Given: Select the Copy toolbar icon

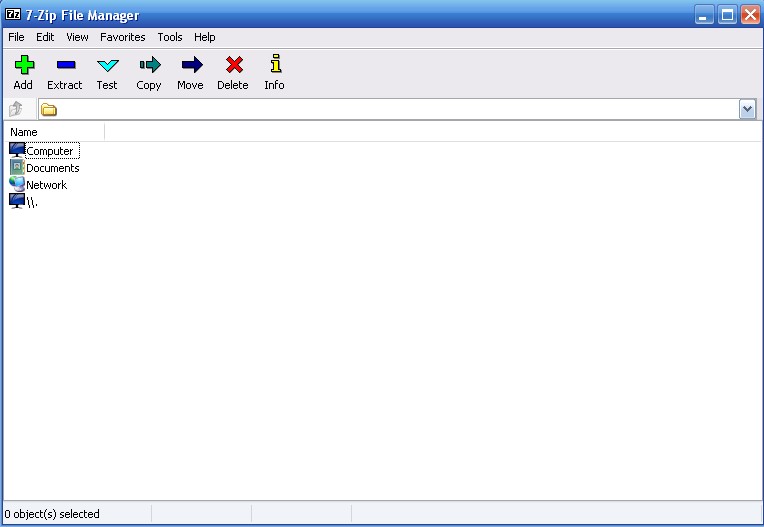Looking at the screenshot, I should (x=149, y=66).
